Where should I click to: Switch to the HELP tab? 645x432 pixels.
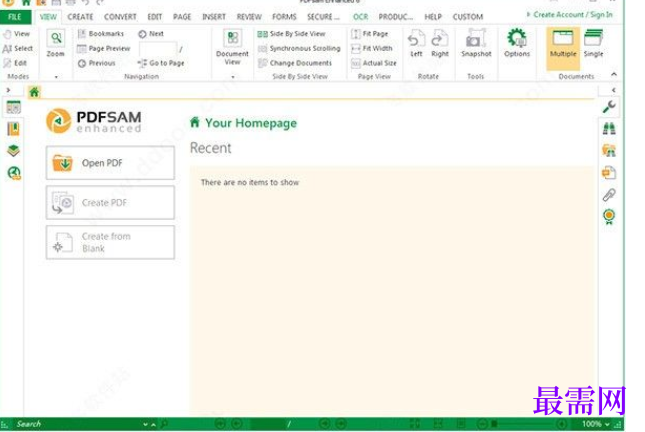[x=433, y=17]
